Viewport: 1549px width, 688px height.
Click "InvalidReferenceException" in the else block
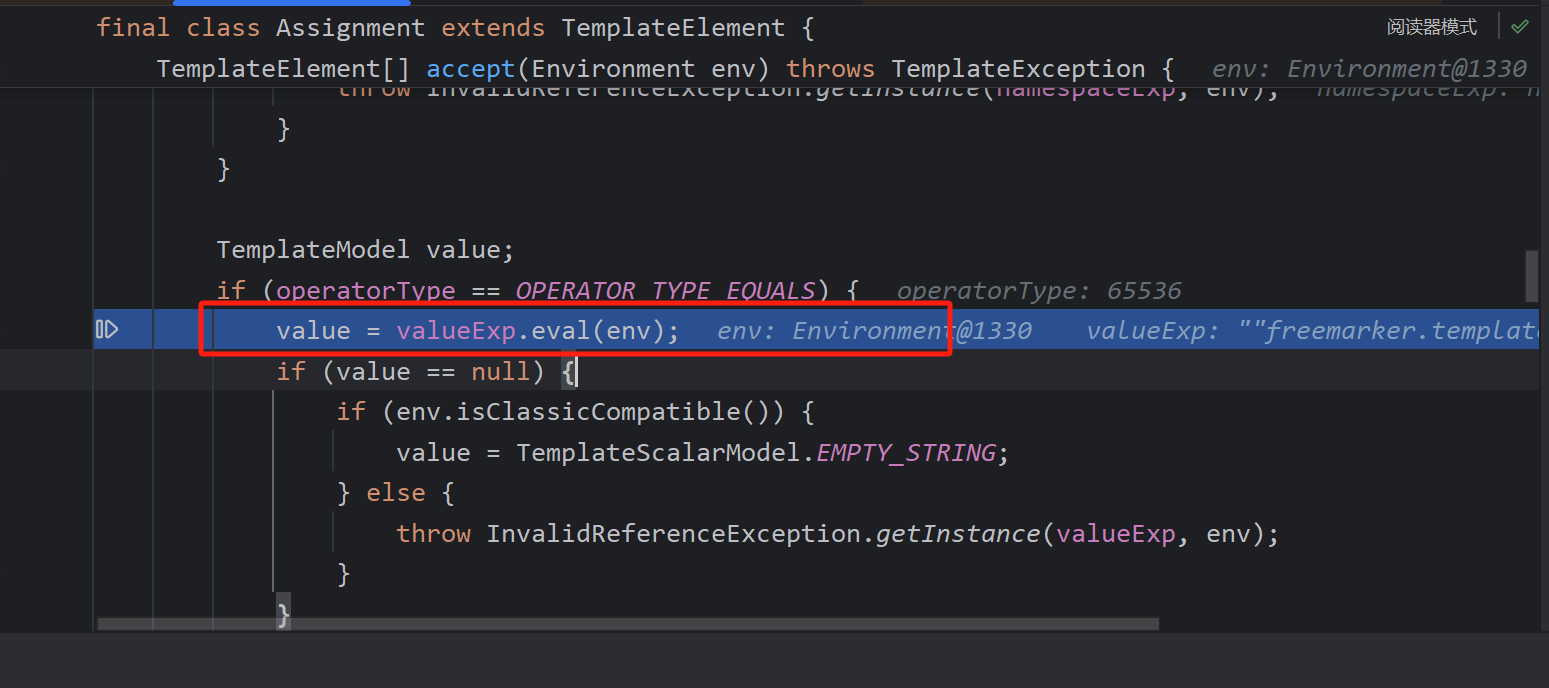point(673,534)
